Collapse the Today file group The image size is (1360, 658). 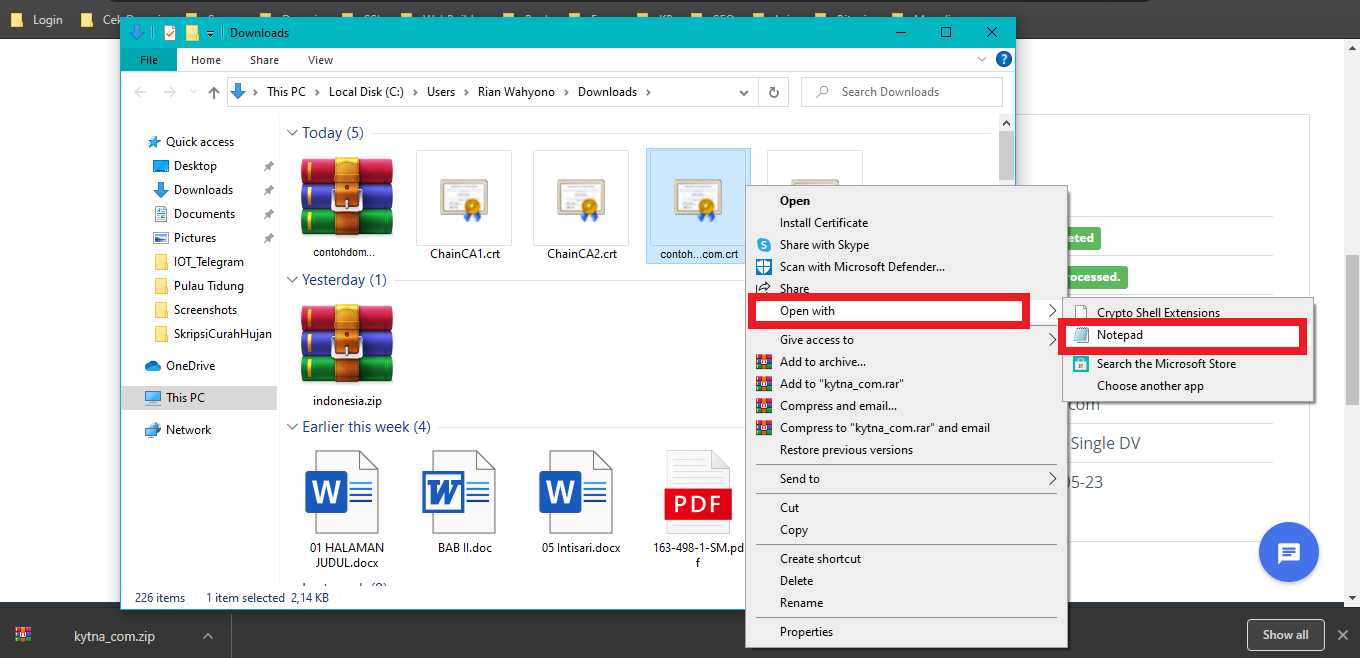pos(292,133)
